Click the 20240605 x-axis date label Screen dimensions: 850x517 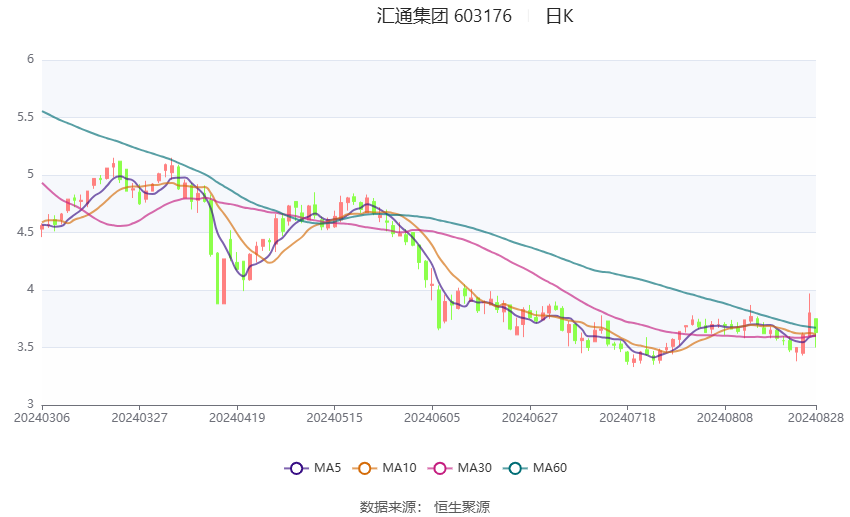point(432,418)
